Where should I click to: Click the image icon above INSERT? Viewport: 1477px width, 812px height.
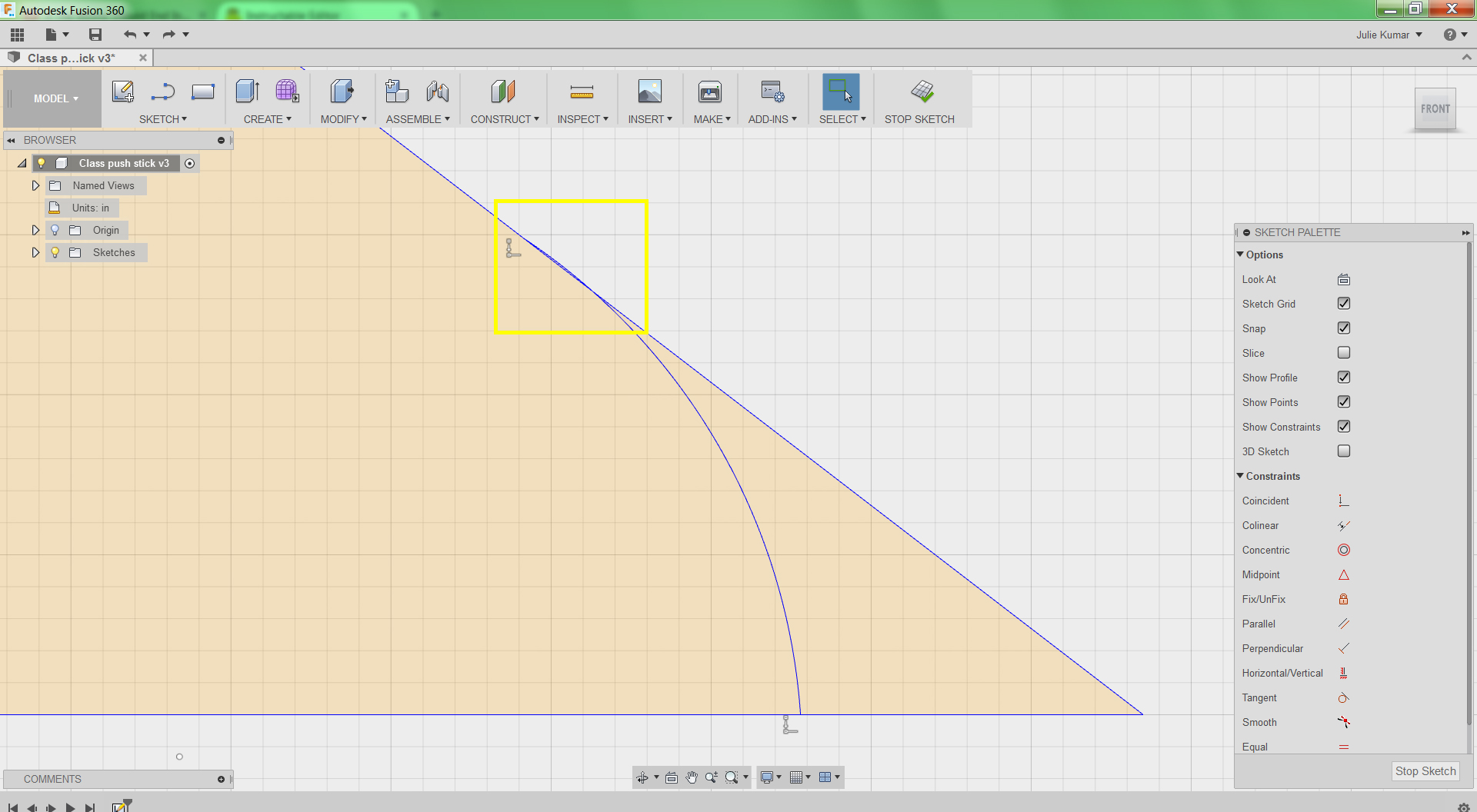tap(650, 92)
